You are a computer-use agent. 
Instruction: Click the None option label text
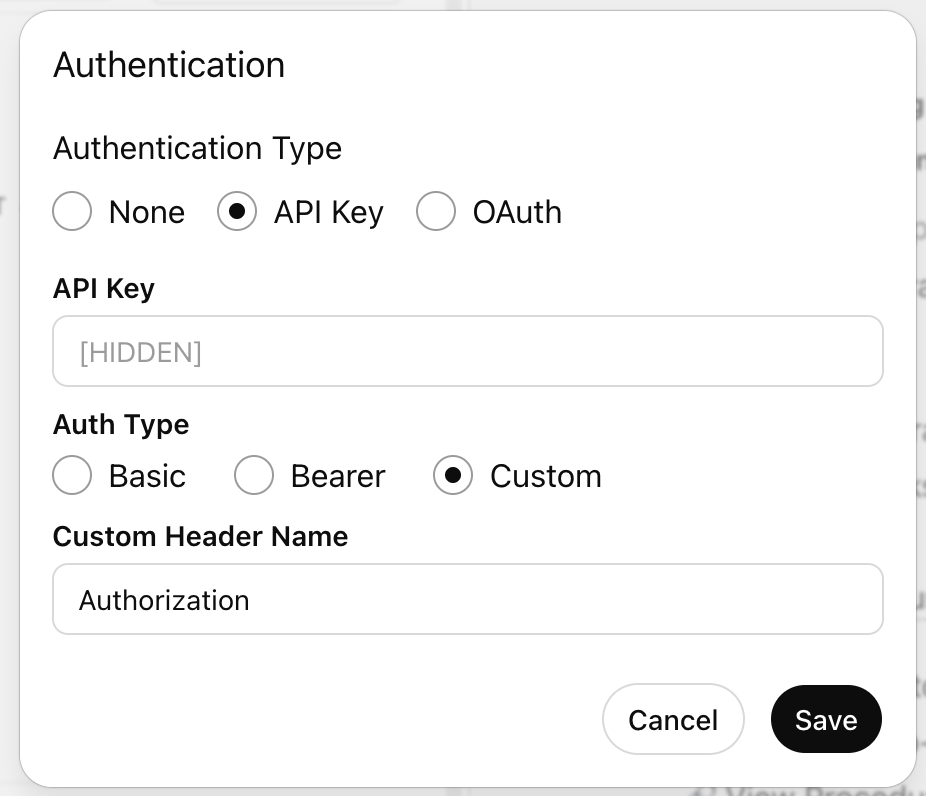pos(147,212)
